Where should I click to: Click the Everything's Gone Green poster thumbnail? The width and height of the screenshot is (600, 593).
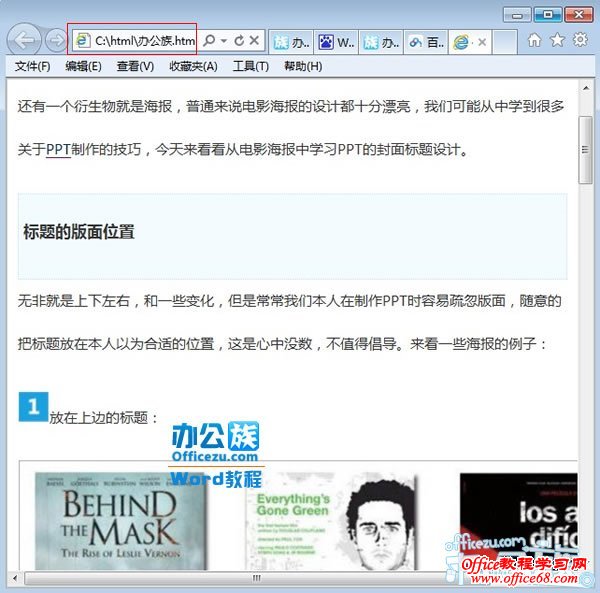[x=331, y=521]
